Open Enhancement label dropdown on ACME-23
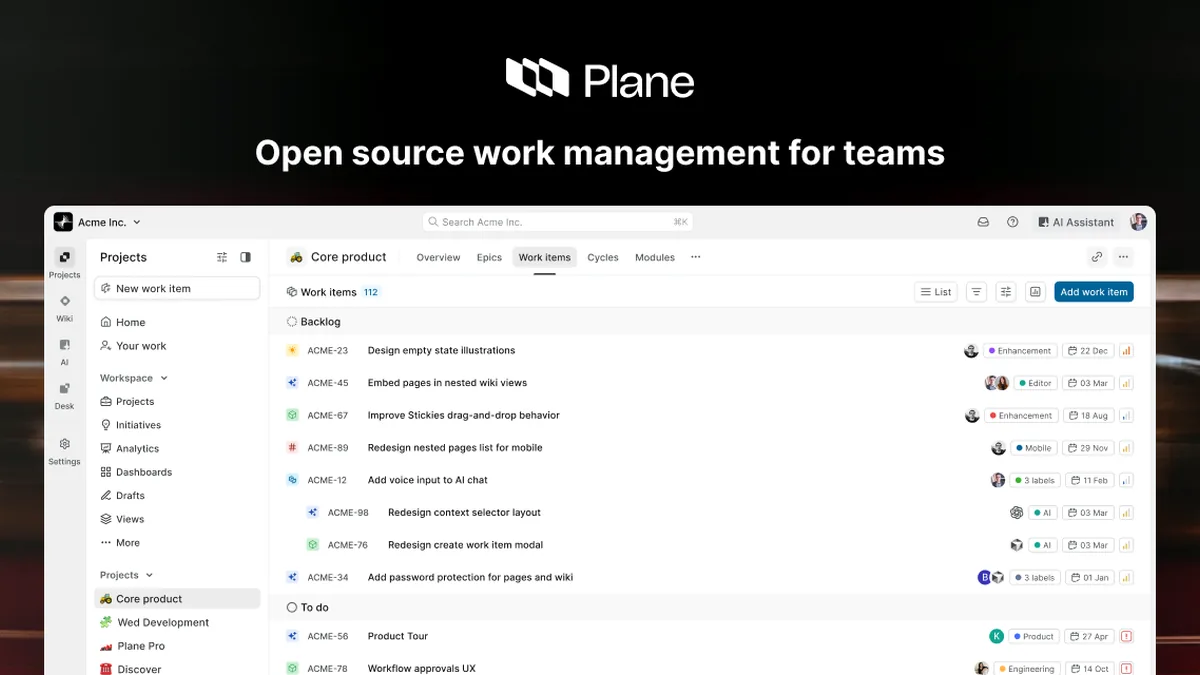The height and width of the screenshot is (675, 1200). (1020, 351)
